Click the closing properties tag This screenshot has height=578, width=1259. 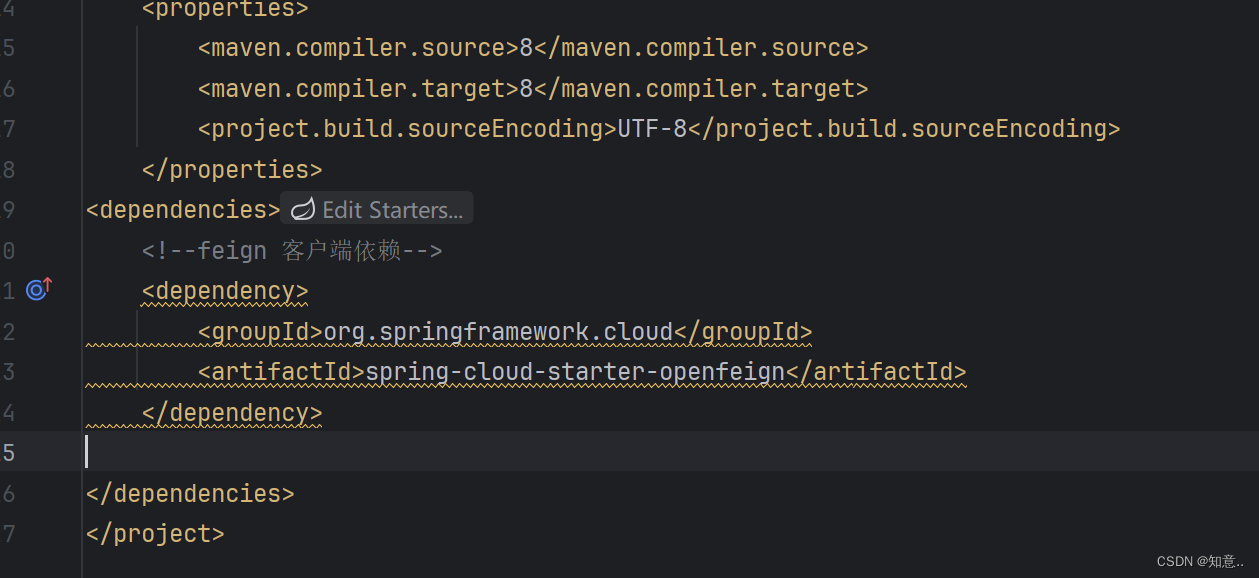231,169
